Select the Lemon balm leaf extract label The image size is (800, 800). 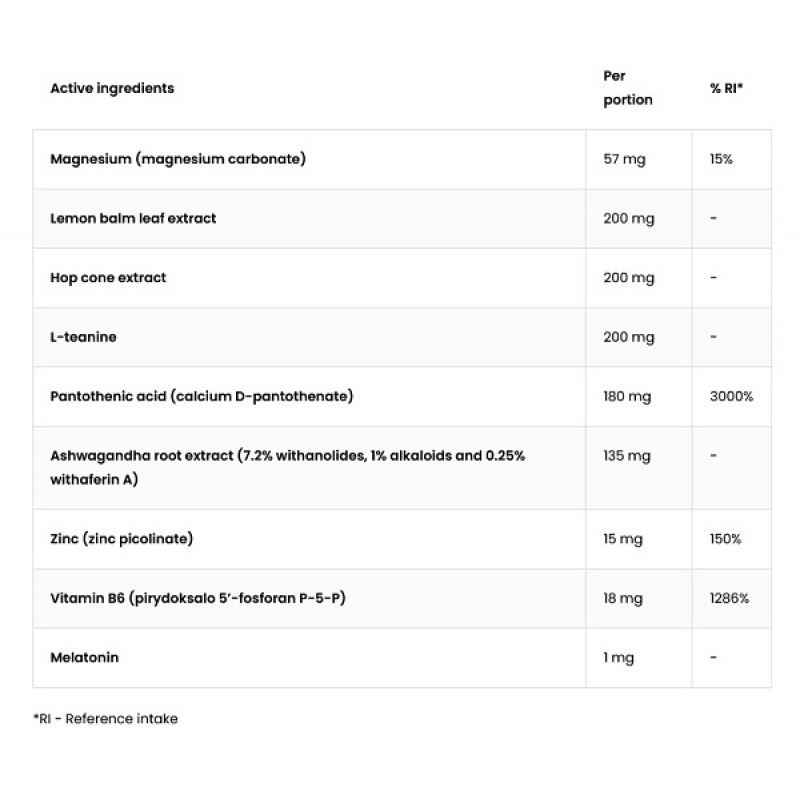[x=133, y=218]
